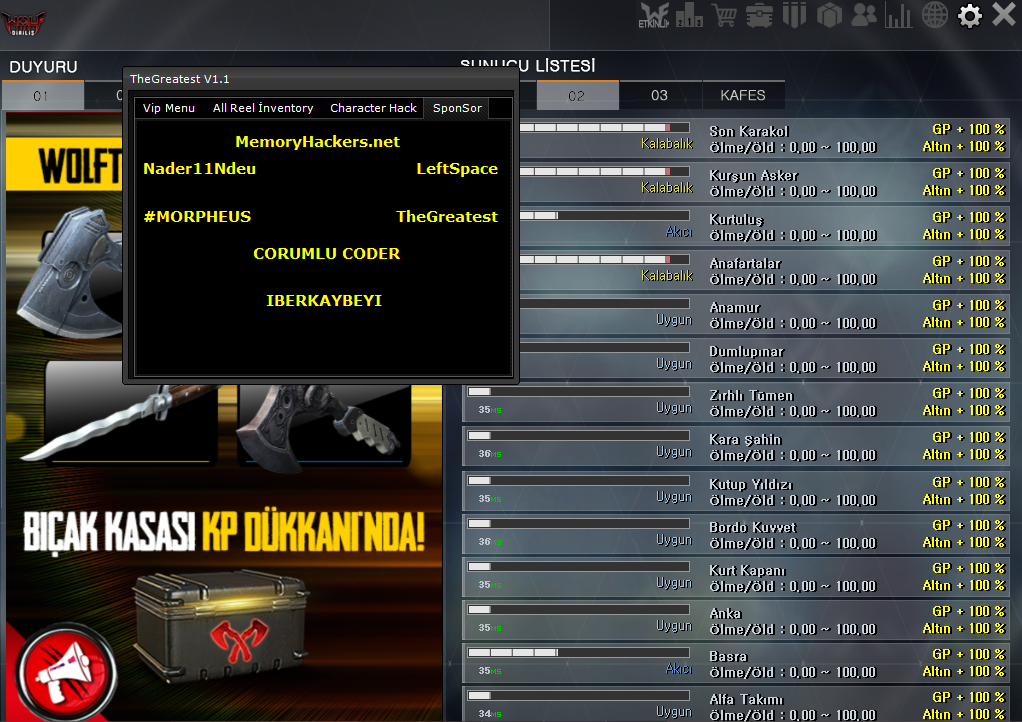Click Son Karakol population bar
The image size is (1022, 722).
point(604,128)
